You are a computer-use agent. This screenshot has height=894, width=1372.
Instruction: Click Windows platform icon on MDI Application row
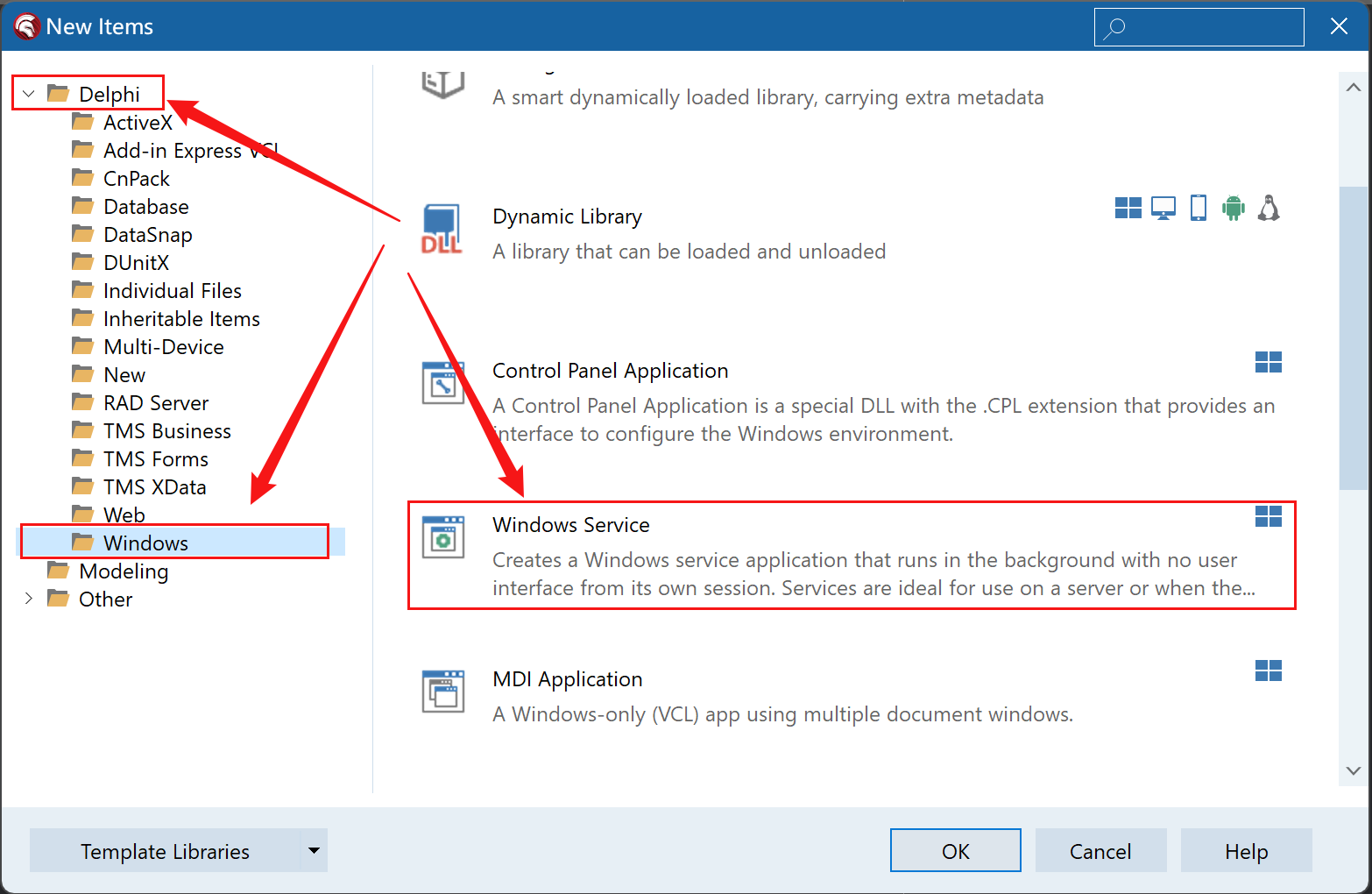1269,670
